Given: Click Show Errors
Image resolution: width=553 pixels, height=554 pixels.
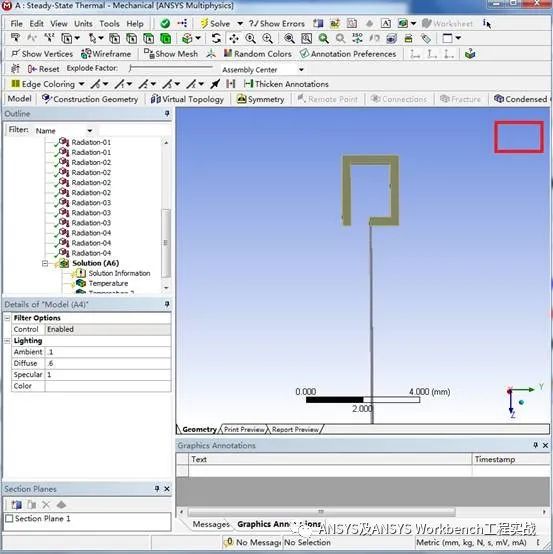Looking at the screenshot, I should click(x=277, y=24).
